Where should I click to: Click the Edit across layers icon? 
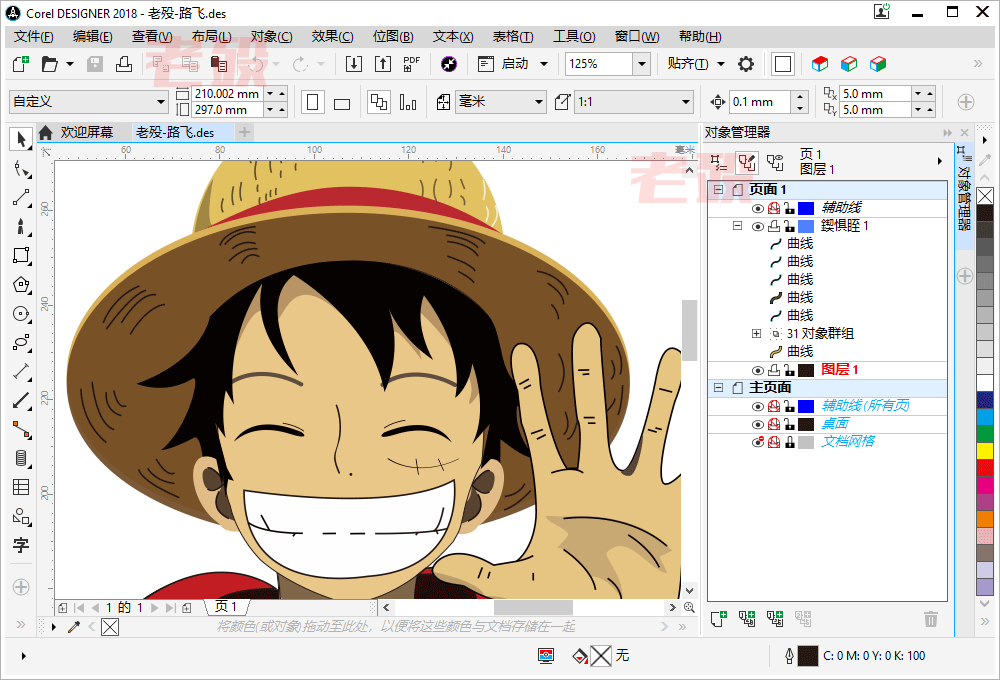(747, 163)
